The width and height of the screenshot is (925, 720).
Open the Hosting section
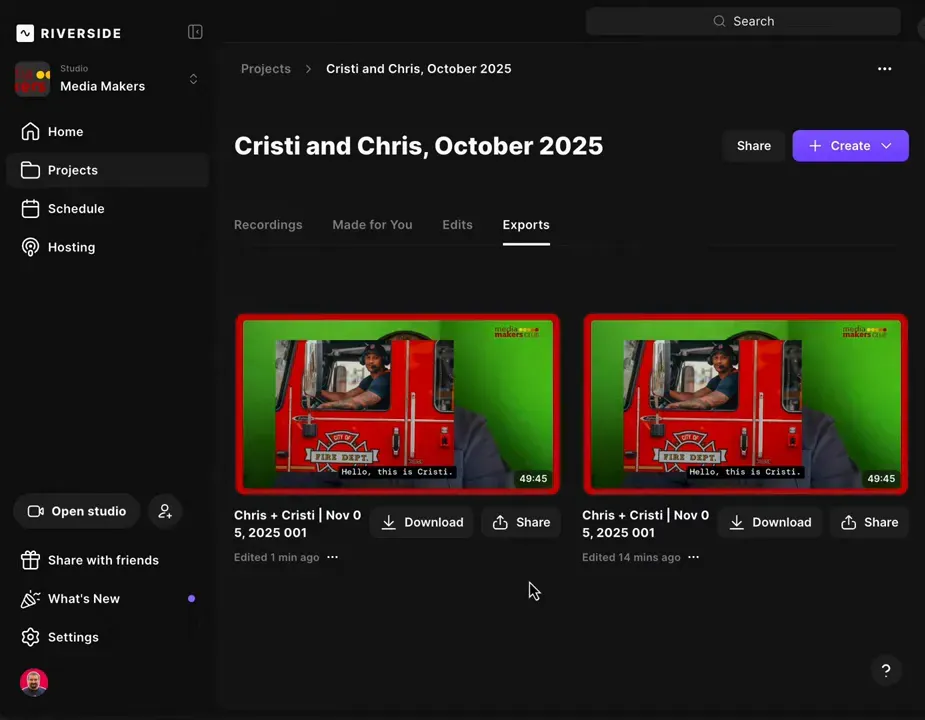pyautogui.click(x=71, y=247)
